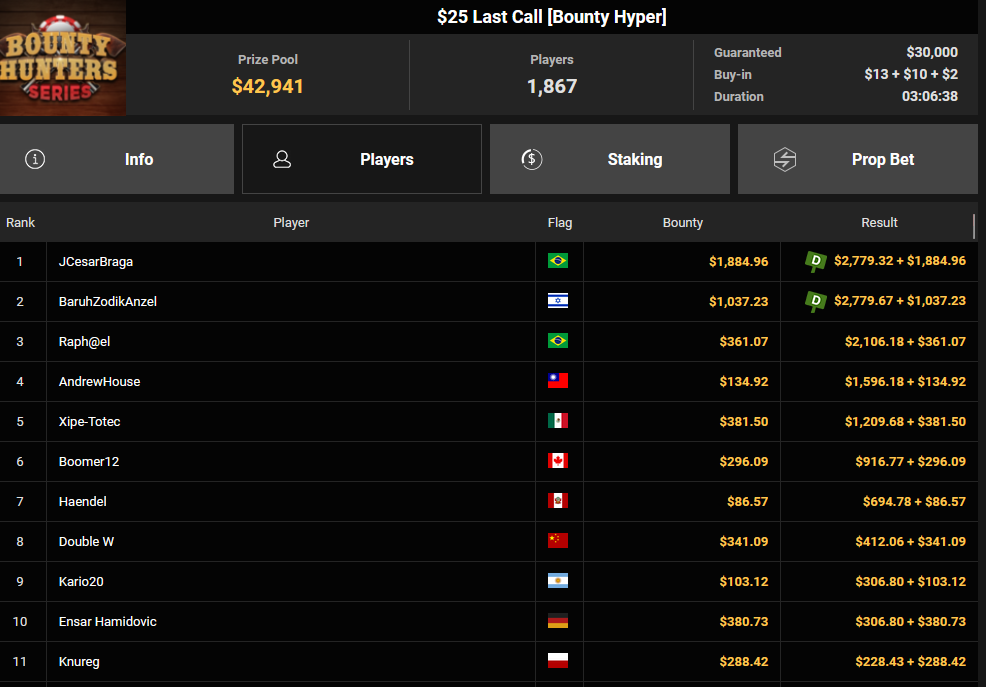Click the Result column header

coord(879,222)
